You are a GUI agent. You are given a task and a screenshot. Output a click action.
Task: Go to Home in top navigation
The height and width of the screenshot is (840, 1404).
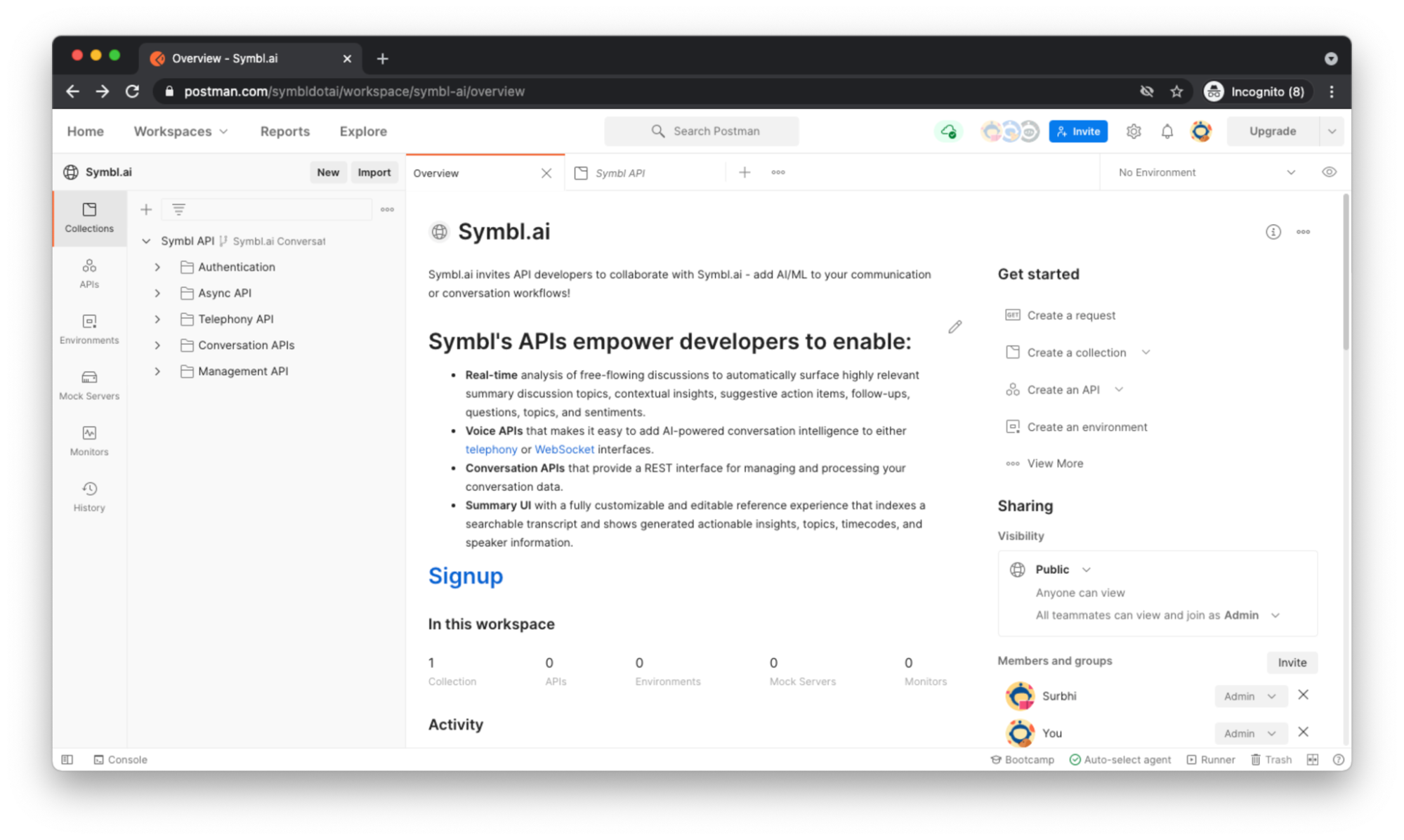tap(85, 131)
